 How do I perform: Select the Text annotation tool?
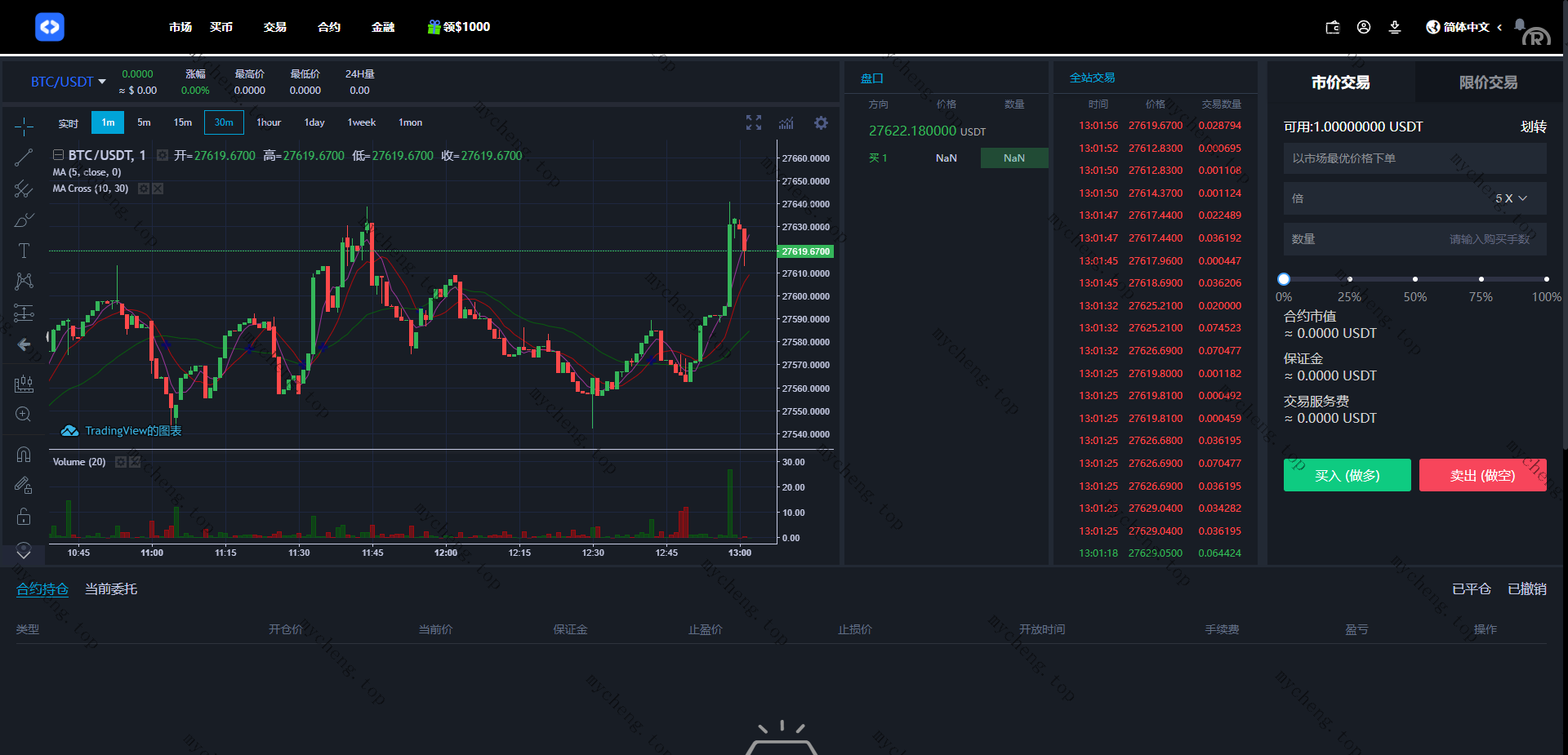point(24,251)
